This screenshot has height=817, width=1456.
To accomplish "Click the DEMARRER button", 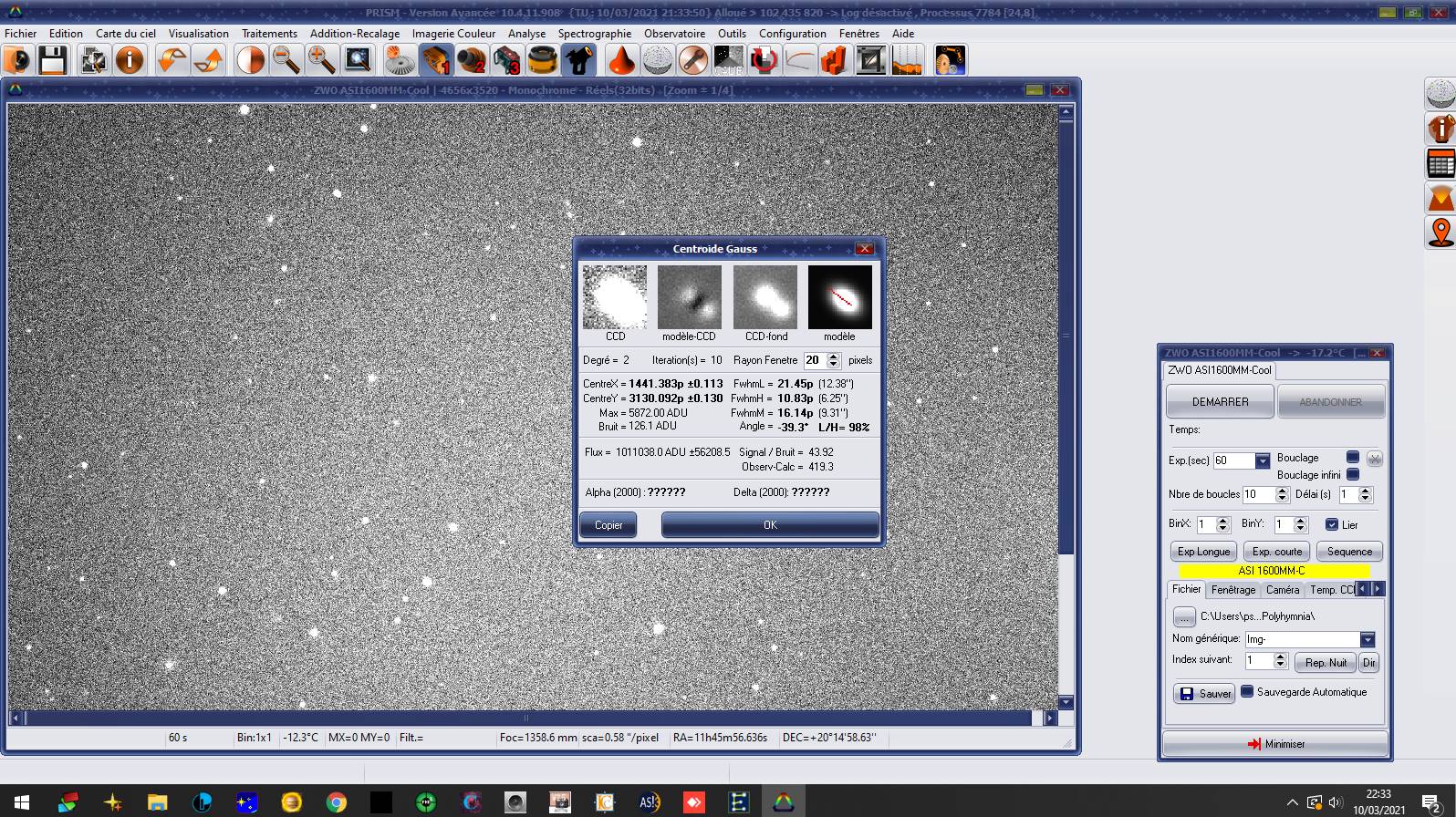I will coord(1220,401).
